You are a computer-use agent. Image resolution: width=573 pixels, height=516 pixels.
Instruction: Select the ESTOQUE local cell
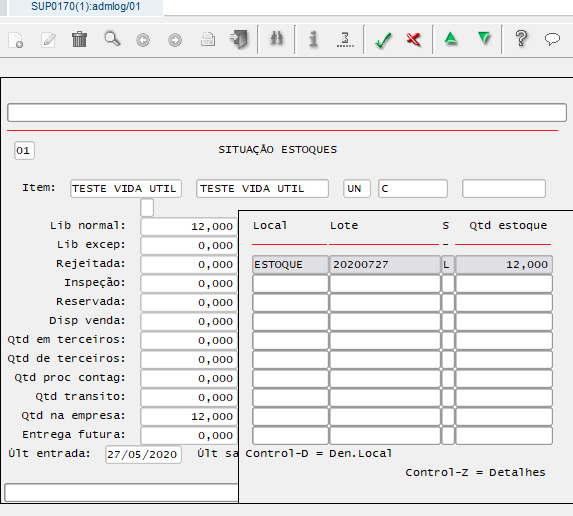click(290, 265)
